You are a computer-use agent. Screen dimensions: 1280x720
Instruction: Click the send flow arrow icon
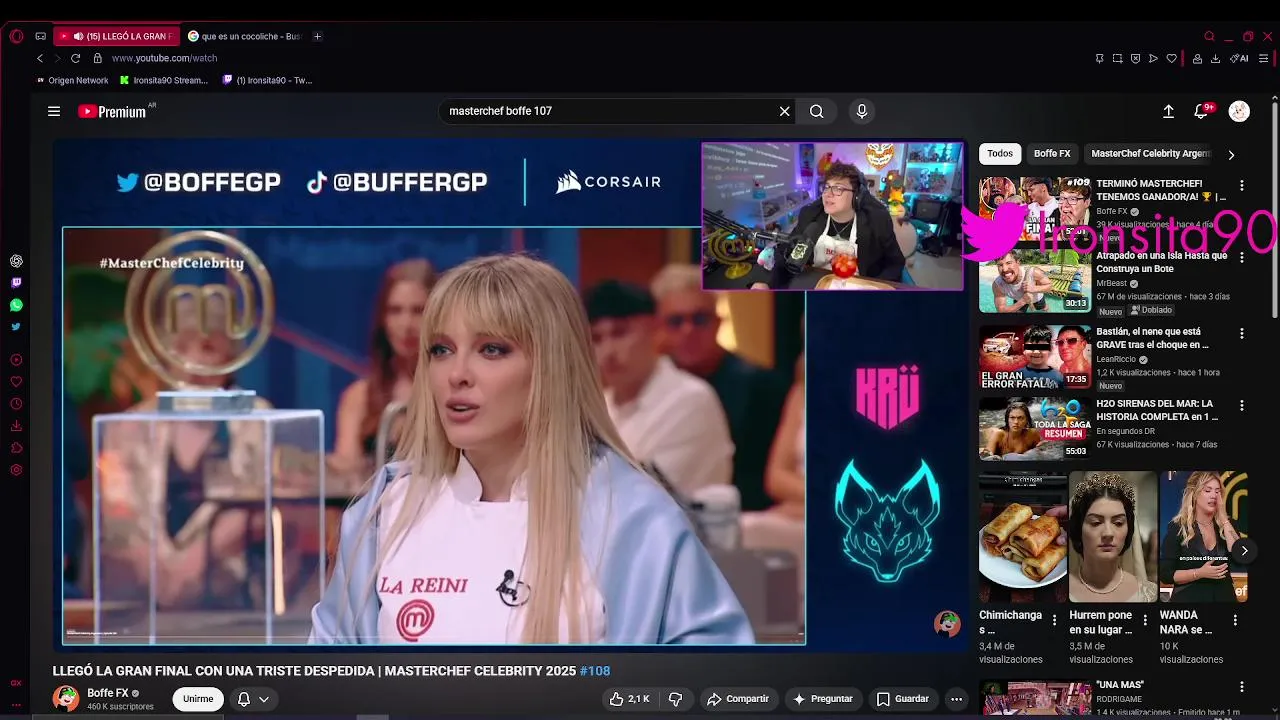[x=1153, y=58]
